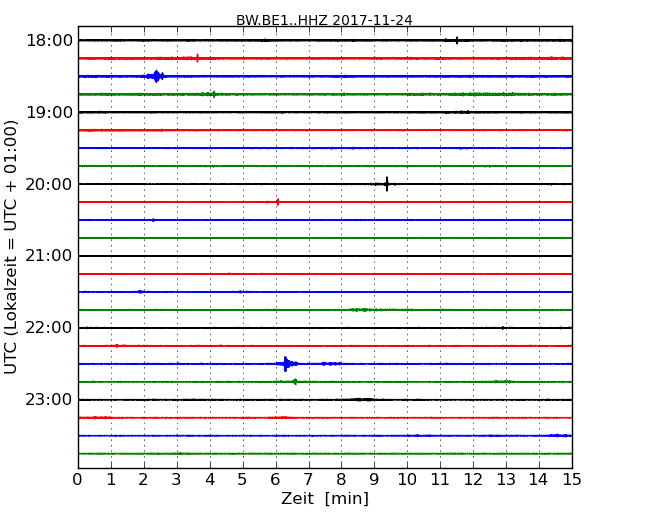Pick the large blue burst on the 18:30 trace
Viewport: 650px width, 520px height.
click(x=156, y=76)
